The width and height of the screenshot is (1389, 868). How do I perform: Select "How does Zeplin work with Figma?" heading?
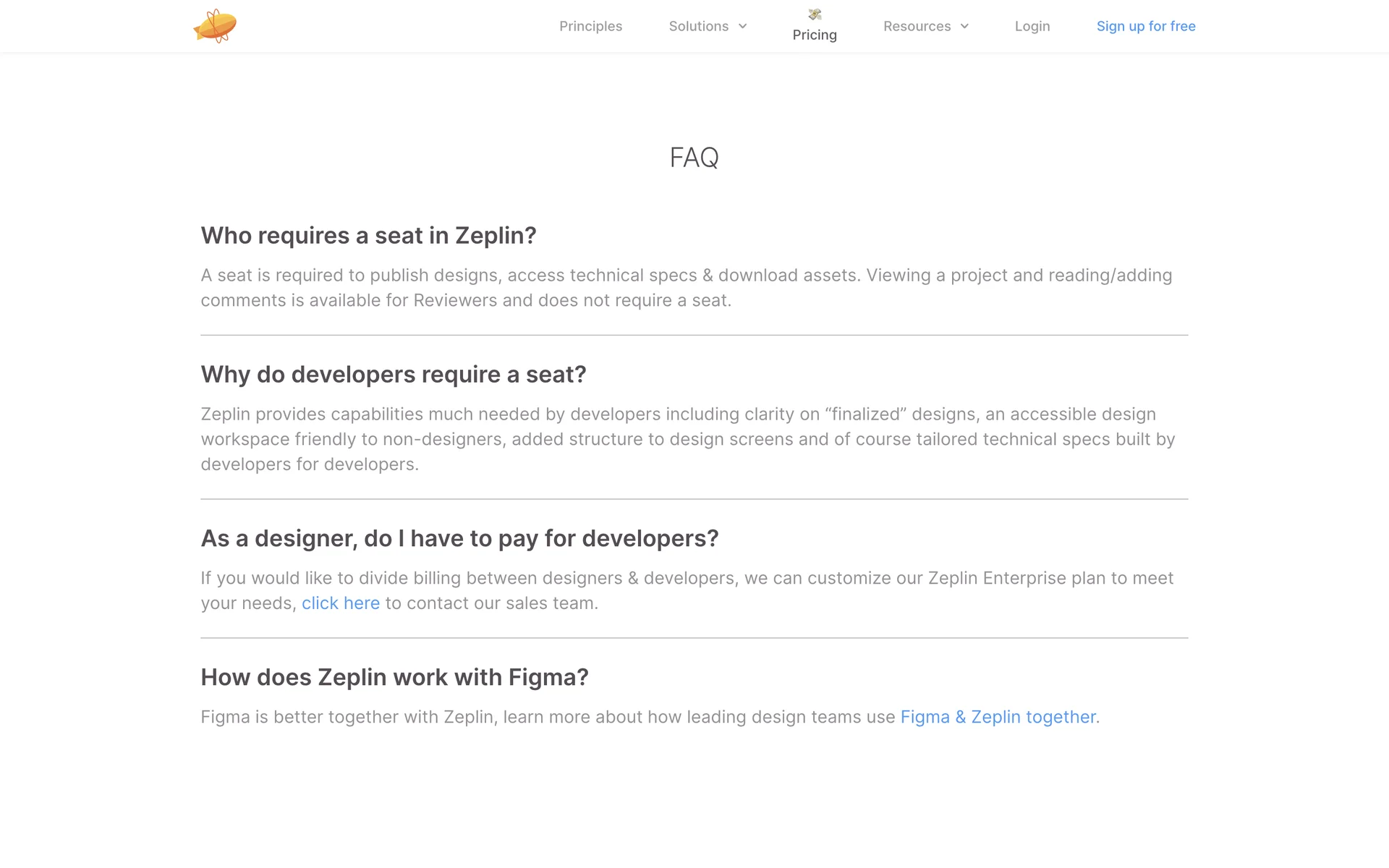pos(394,678)
